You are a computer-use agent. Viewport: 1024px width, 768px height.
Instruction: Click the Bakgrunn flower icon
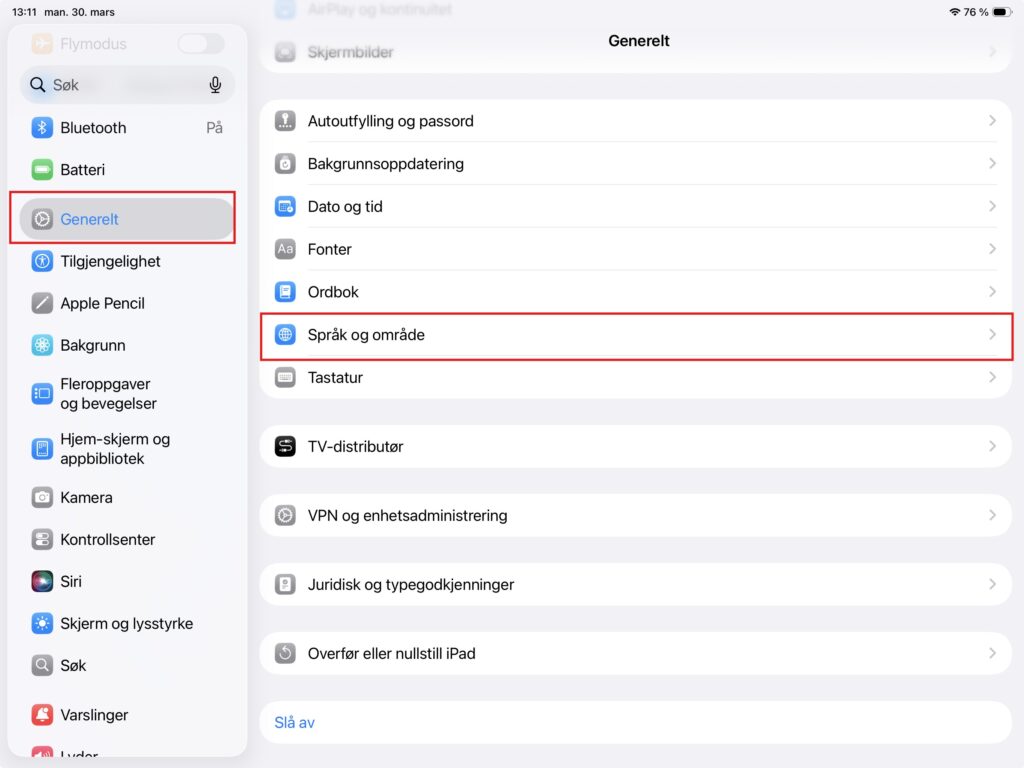(x=42, y=345)
